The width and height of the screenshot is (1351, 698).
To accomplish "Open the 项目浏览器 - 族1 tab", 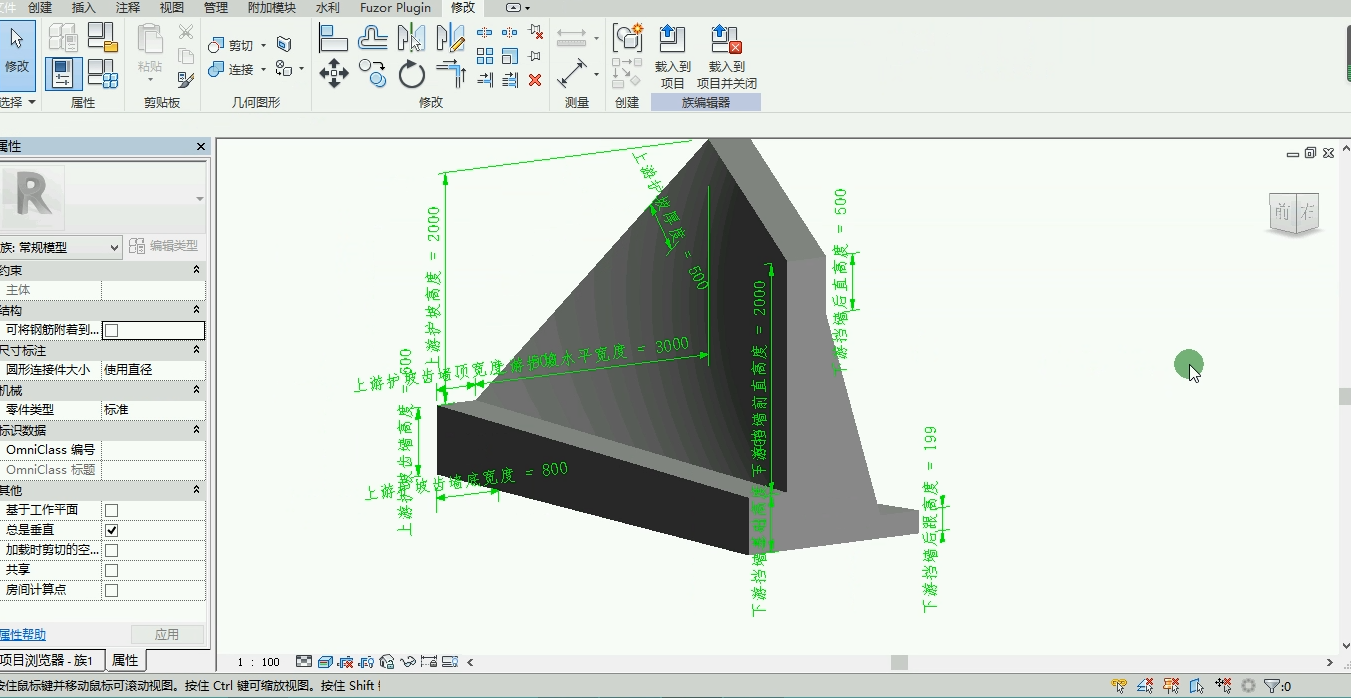I will (x=50, y=661).
